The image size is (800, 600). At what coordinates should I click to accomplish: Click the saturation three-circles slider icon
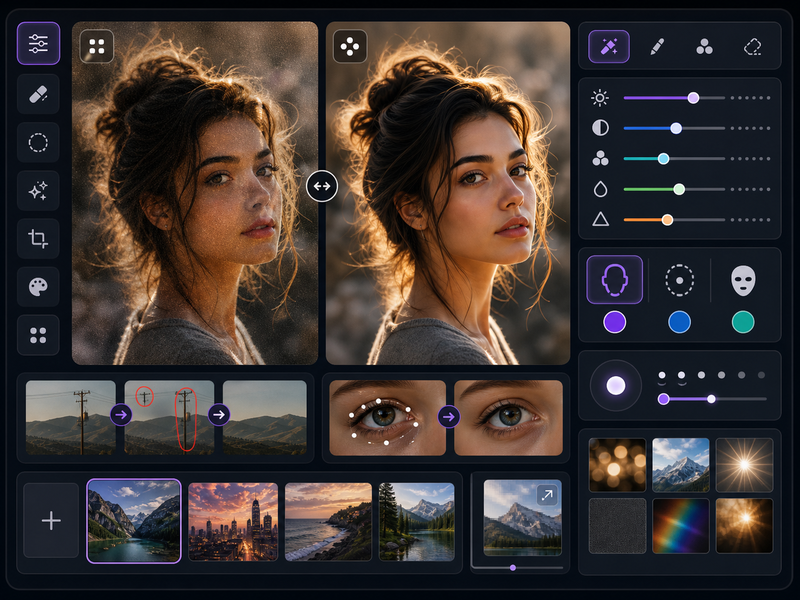click(600, 159)
